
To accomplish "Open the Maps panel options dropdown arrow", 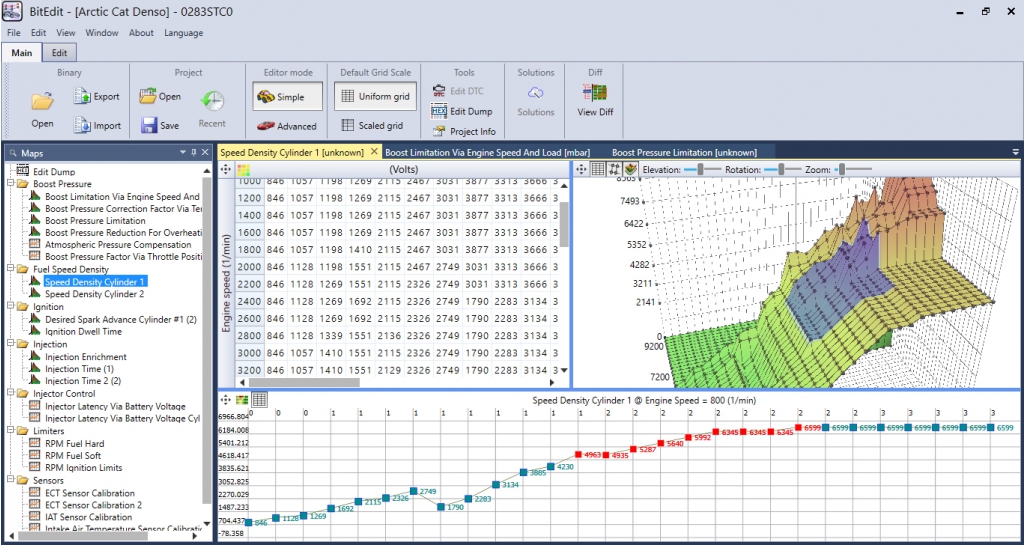I will (x=183, y=152).
